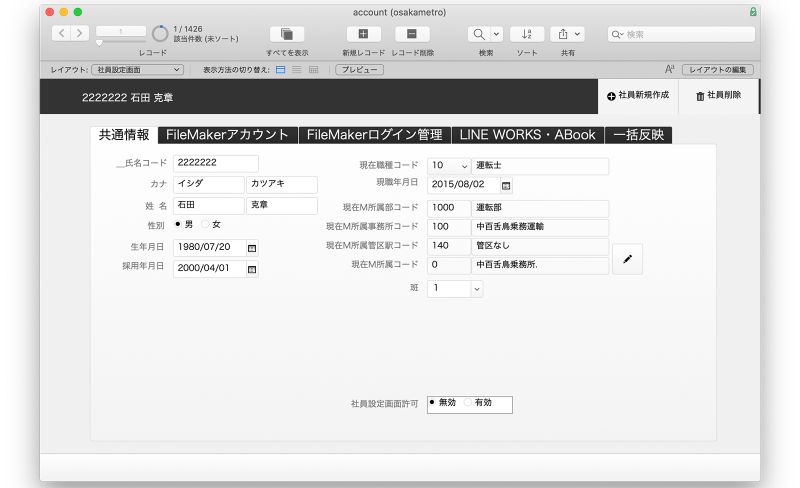Open search field magnifier dropdown
The image size is (800, 488).
click(x=617, y=34)
